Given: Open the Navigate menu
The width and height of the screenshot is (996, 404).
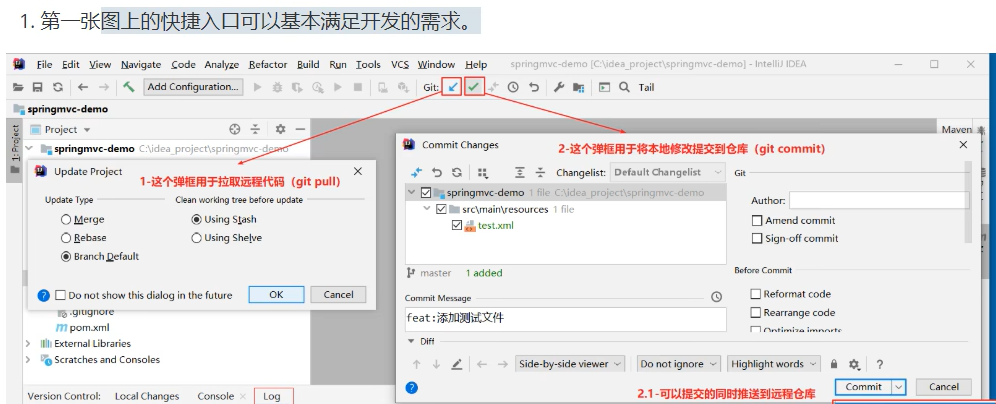Looking at the screenshot, I should pos(141,64).
